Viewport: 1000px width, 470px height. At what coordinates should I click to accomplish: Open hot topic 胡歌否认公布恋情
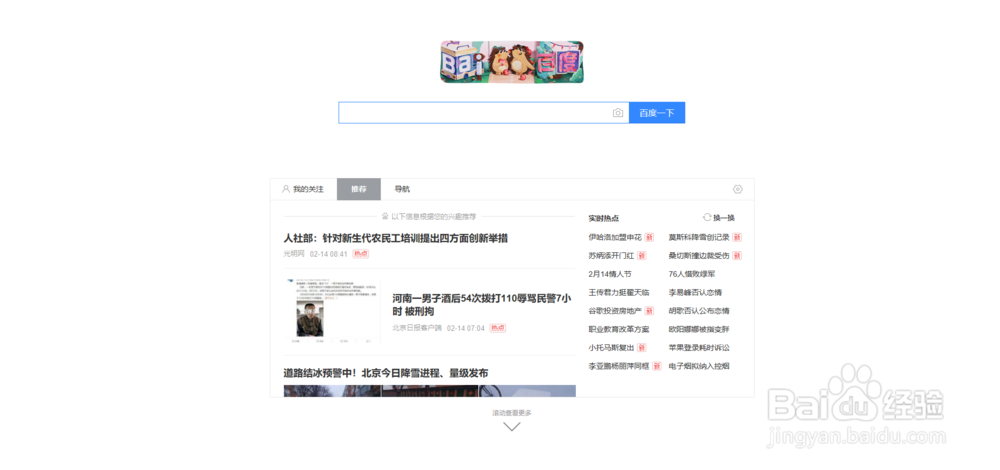pyautogui.click(x=698, y=311)
